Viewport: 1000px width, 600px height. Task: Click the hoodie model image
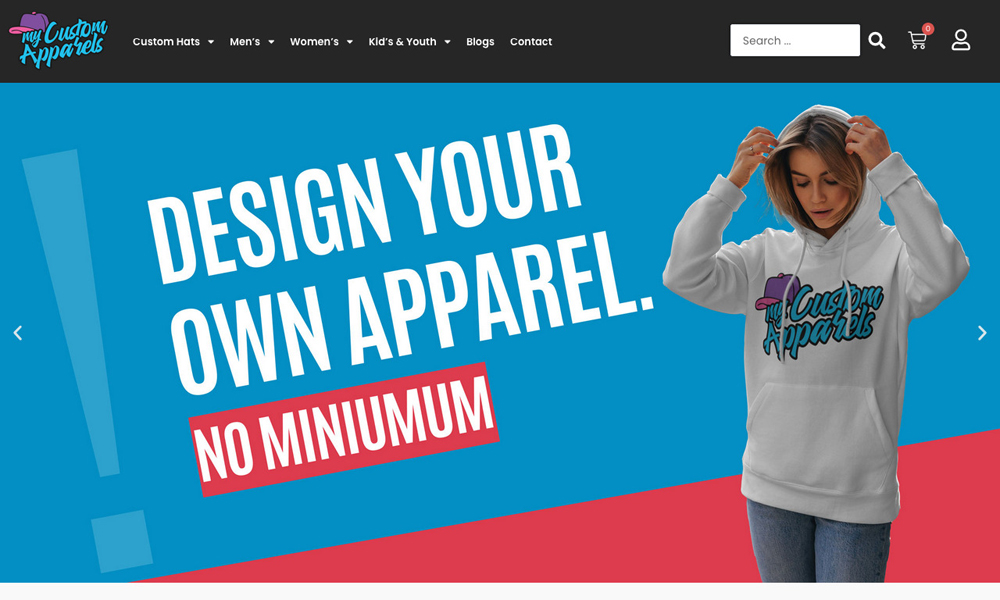pos(816,343)
